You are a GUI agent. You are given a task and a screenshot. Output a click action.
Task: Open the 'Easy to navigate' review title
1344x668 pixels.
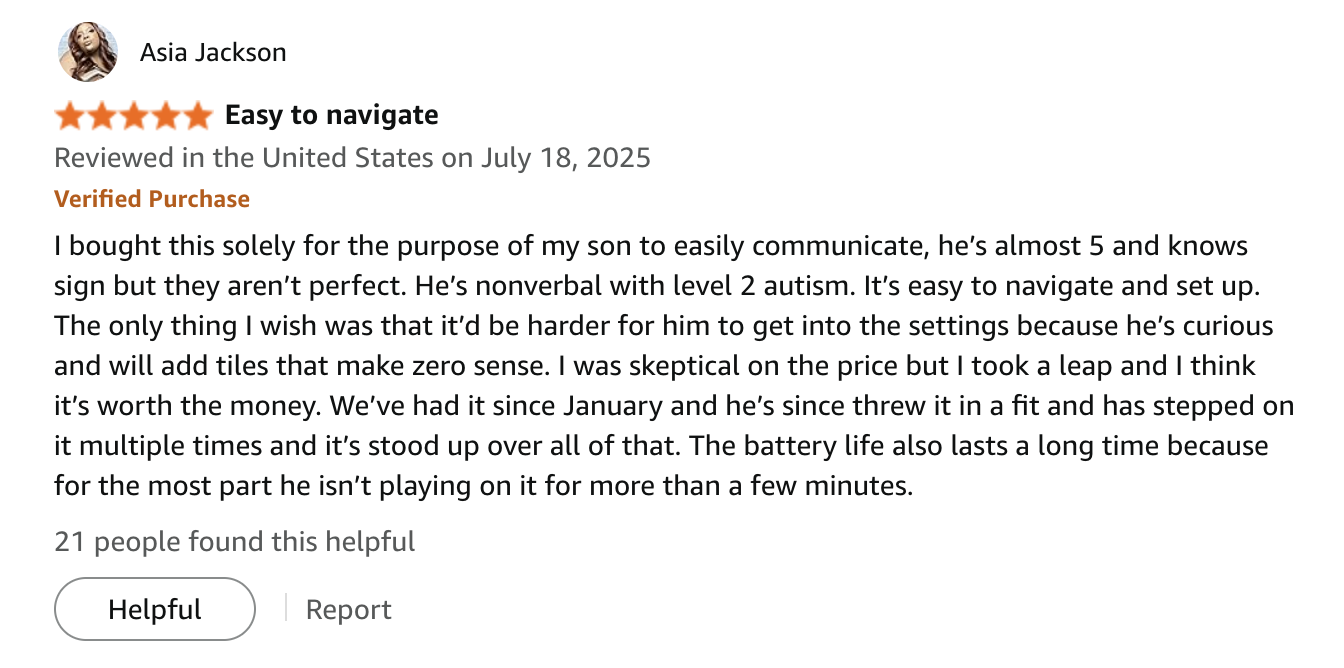click(332, 115)
